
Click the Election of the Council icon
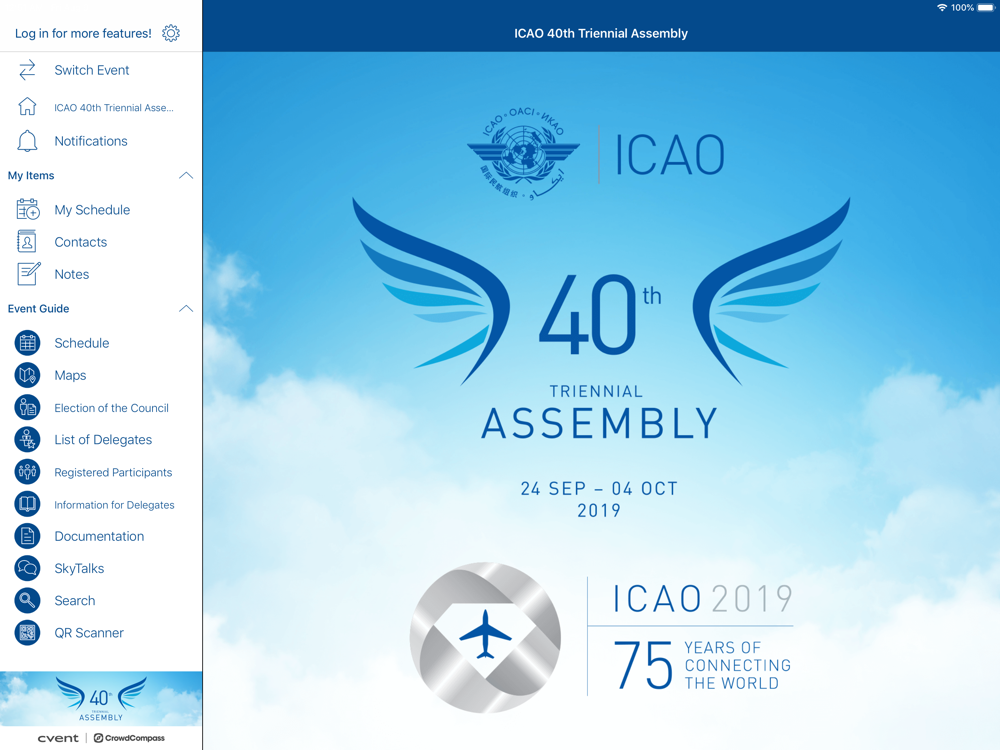(27, 408)
